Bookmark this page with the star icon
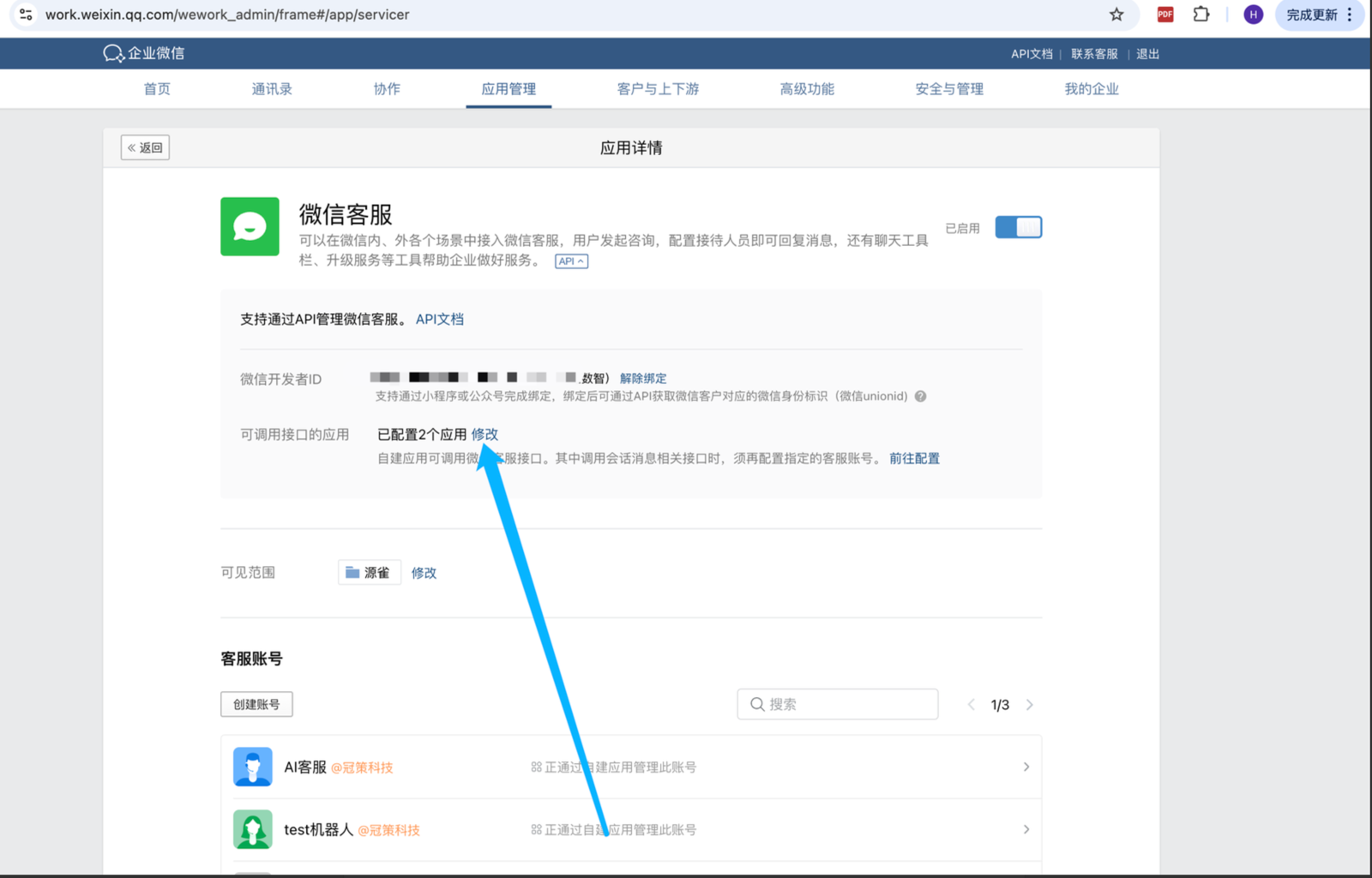The width and height of the screenshot is (1372, 878). coord(1116,15)
